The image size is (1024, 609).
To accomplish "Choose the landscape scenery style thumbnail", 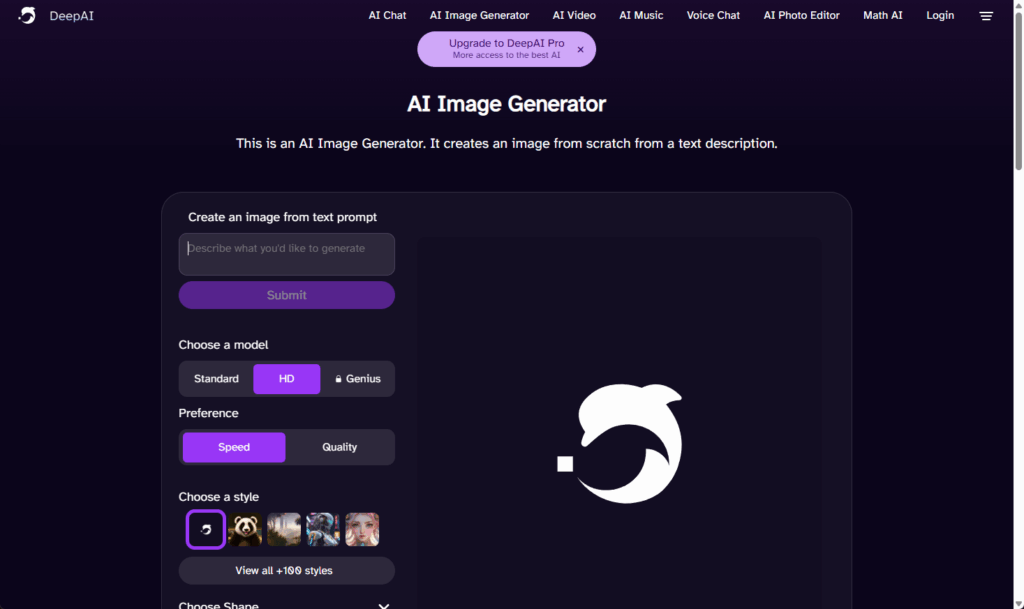I will 284,529.
